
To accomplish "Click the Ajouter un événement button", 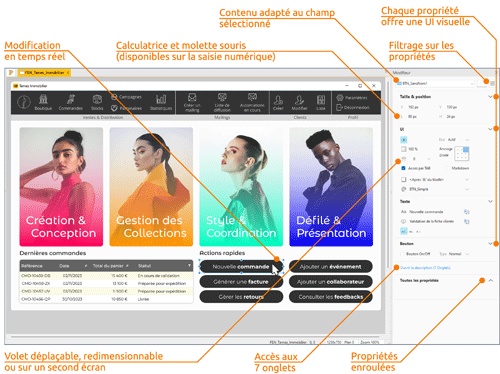I will pyautogui.click(x=331, y=266).
